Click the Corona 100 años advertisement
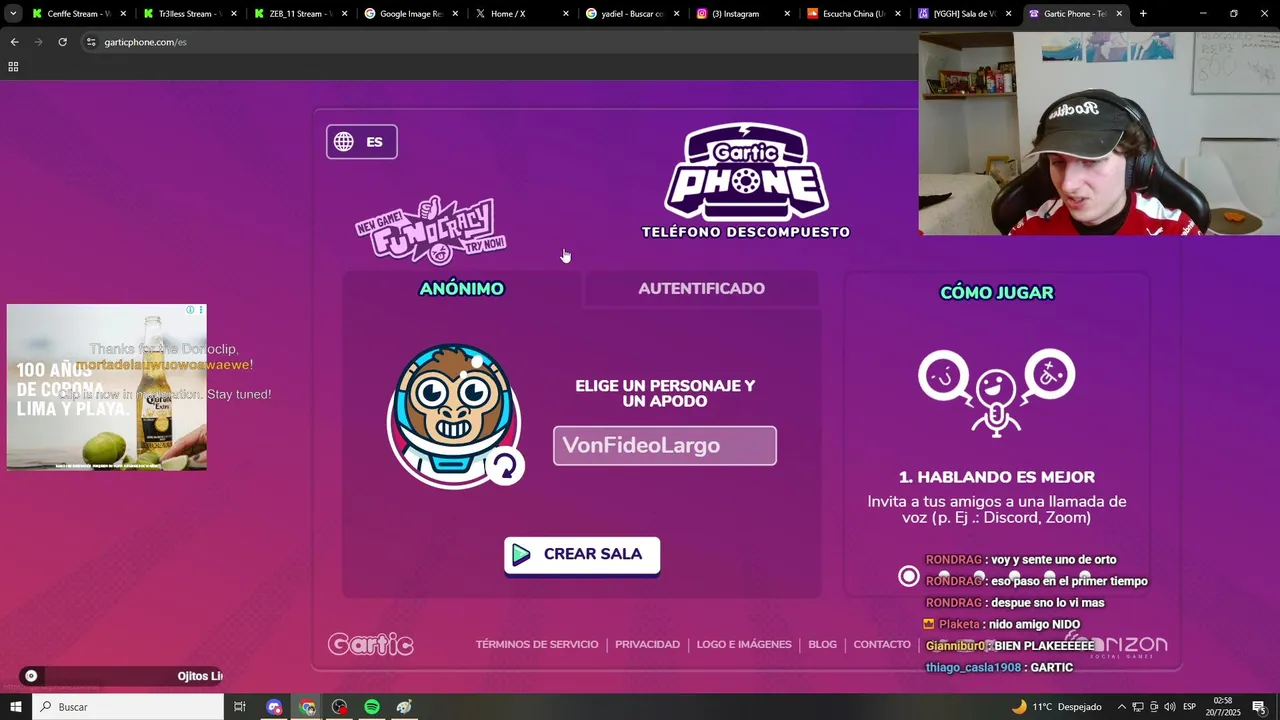Viewport: 1280px width, 720px height. (x=107, y=388)
